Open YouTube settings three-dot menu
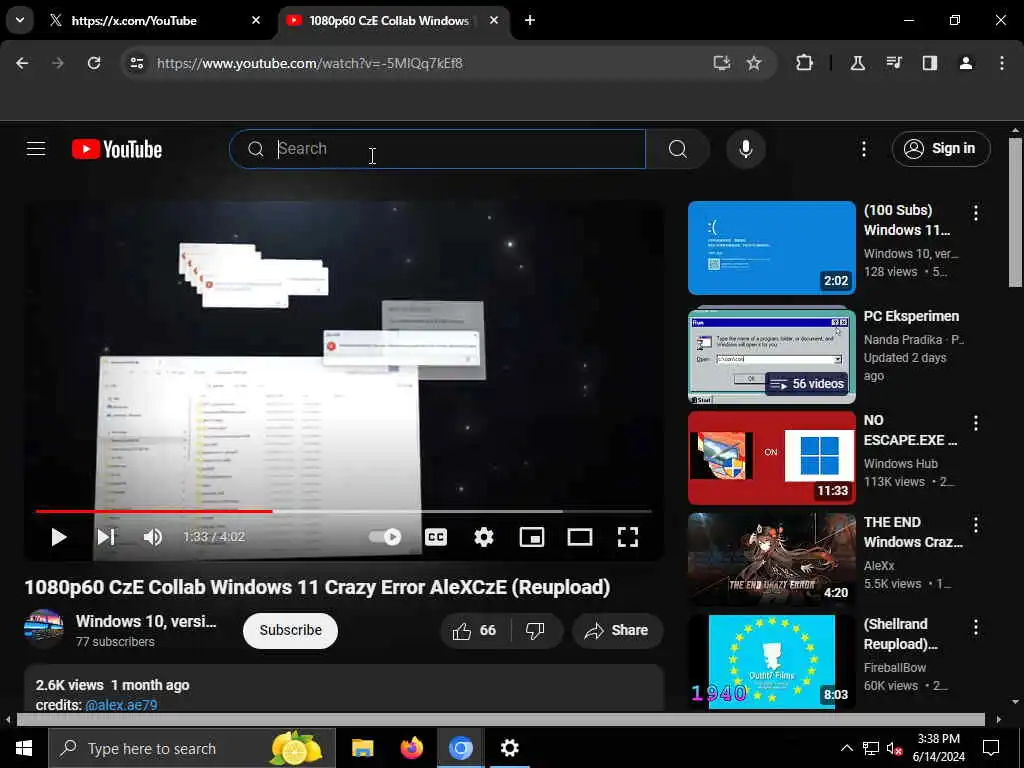This screenshot has height=768, width=1024. point(864,149)
